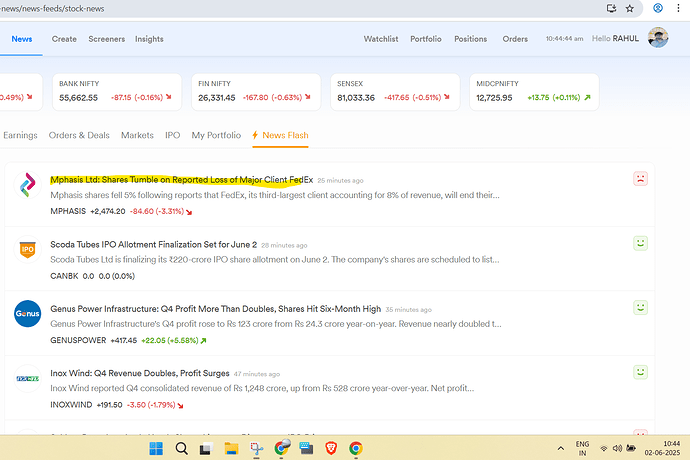The image size is (690, 460).
Task: Click the happy sentiment face on Genus Power news
Action: point(640,307)
